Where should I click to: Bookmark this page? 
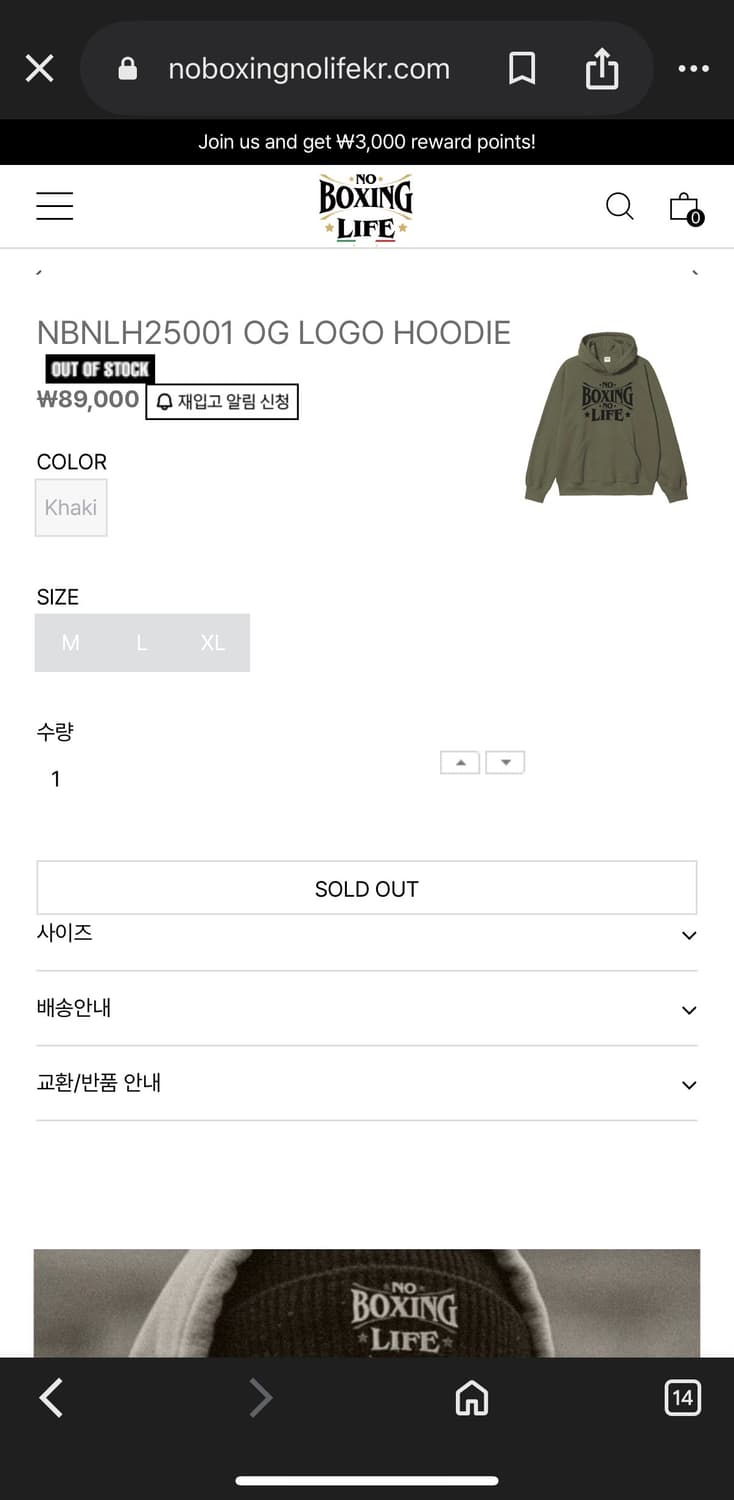point(523,68)
